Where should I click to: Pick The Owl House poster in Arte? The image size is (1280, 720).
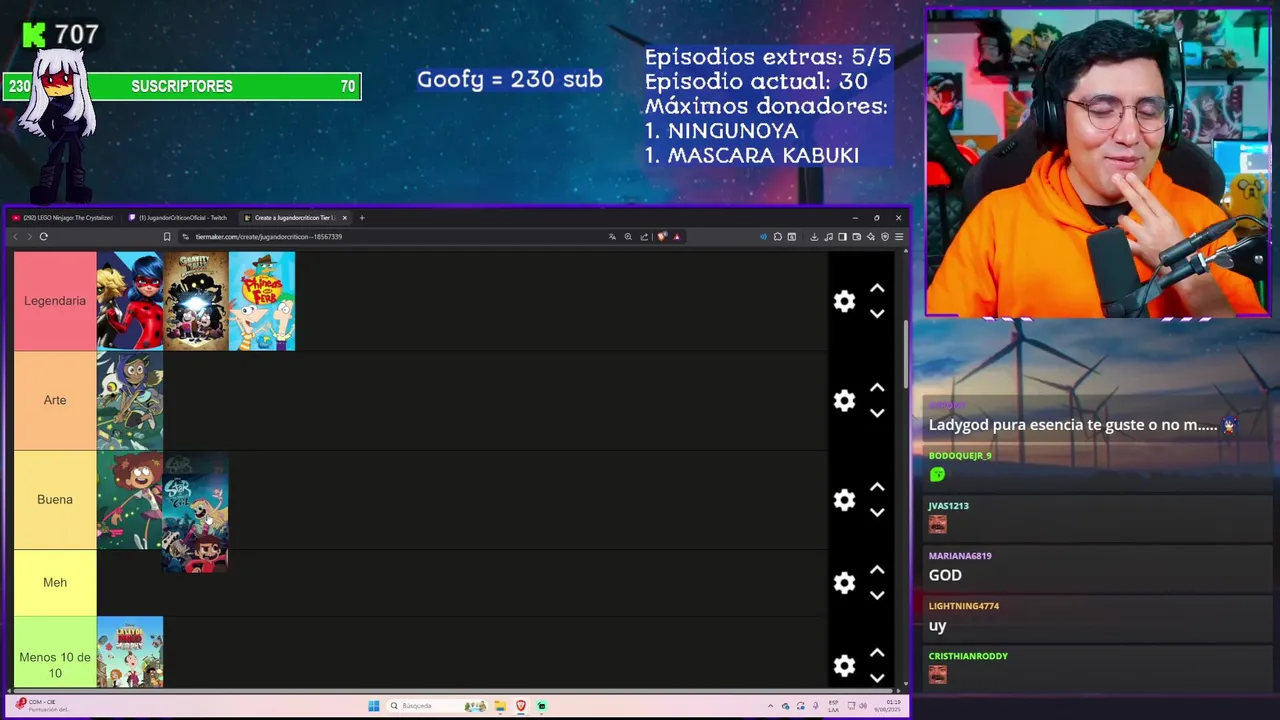(130, 400)
